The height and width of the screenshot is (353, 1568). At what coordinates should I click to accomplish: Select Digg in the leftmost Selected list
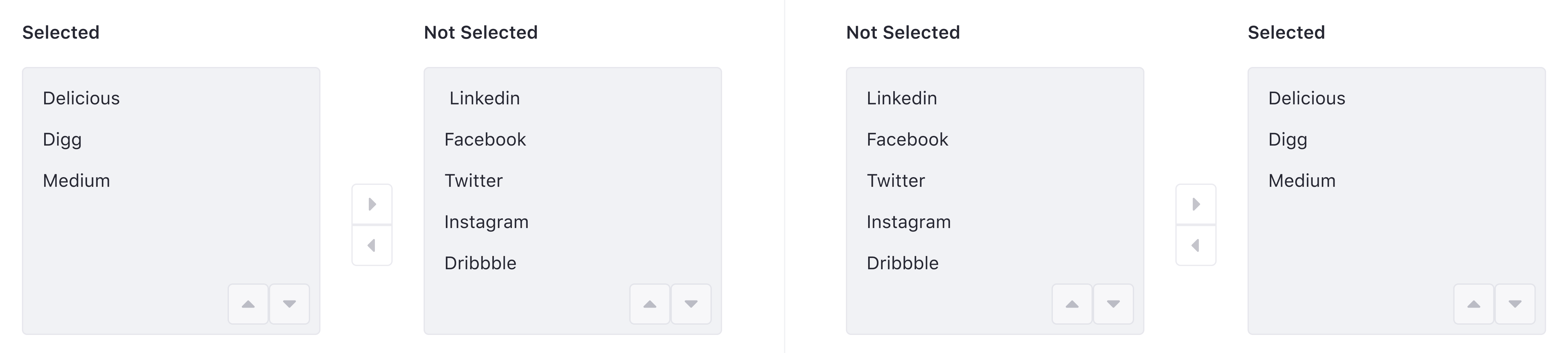tap(62, 139)
